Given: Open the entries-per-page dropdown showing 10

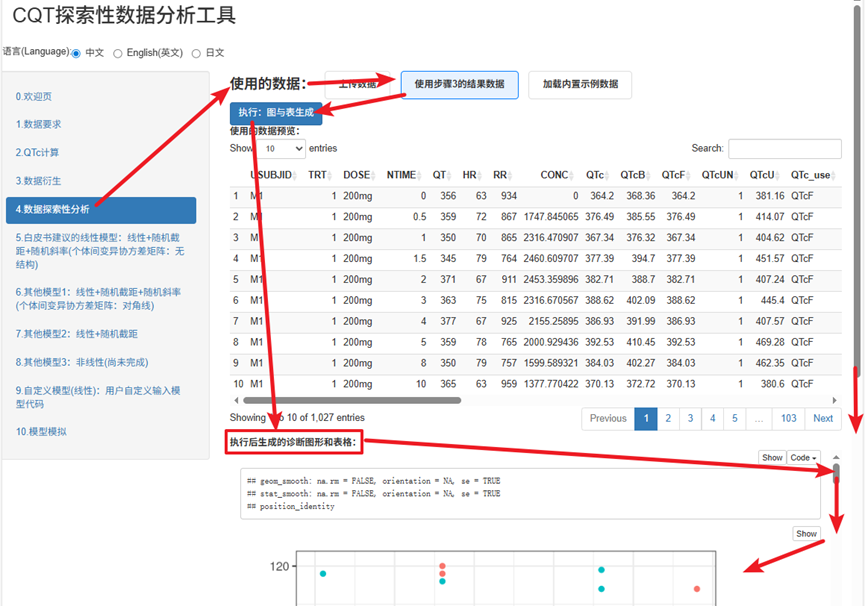Looking at the screenshot, I should (281, 148).
